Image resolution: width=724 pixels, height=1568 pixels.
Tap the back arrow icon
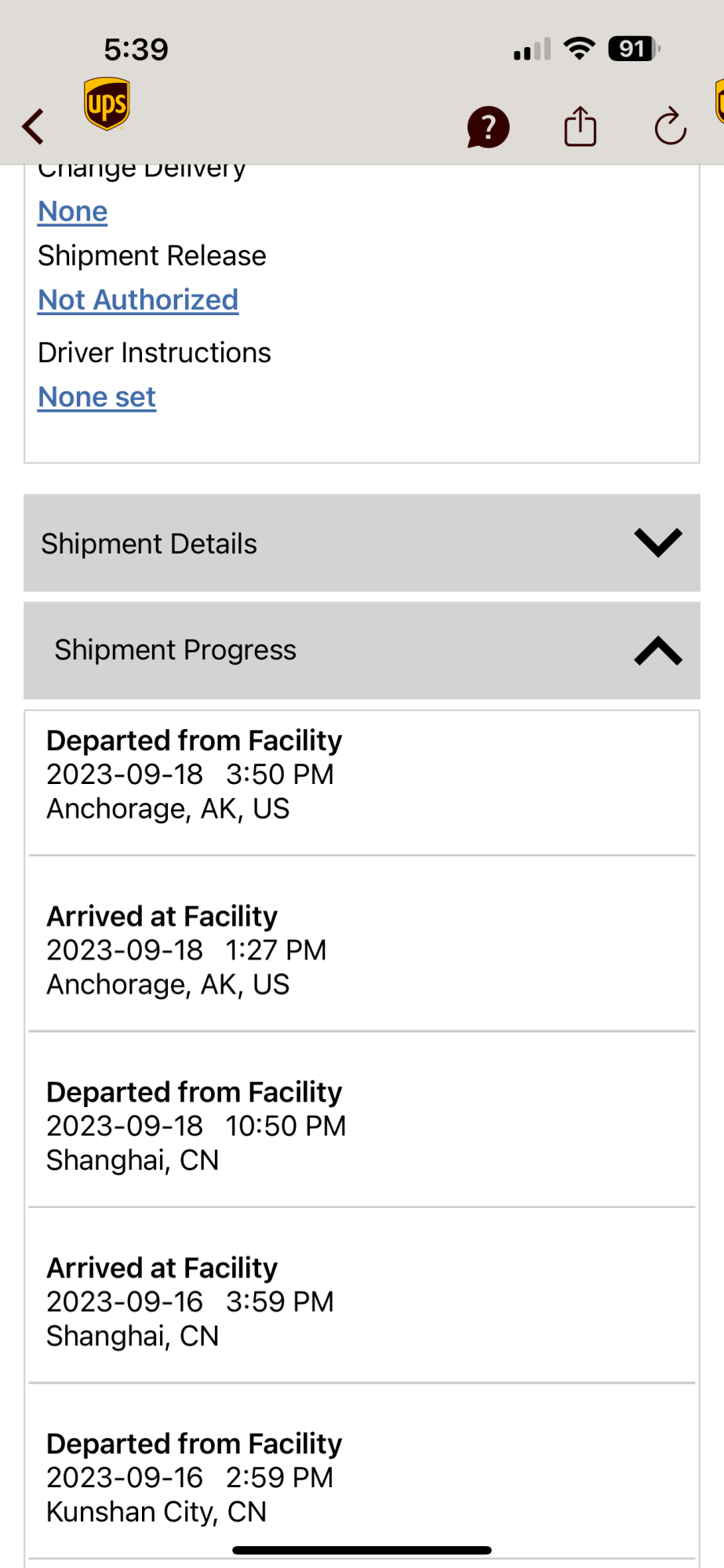[x=34, y=126]
